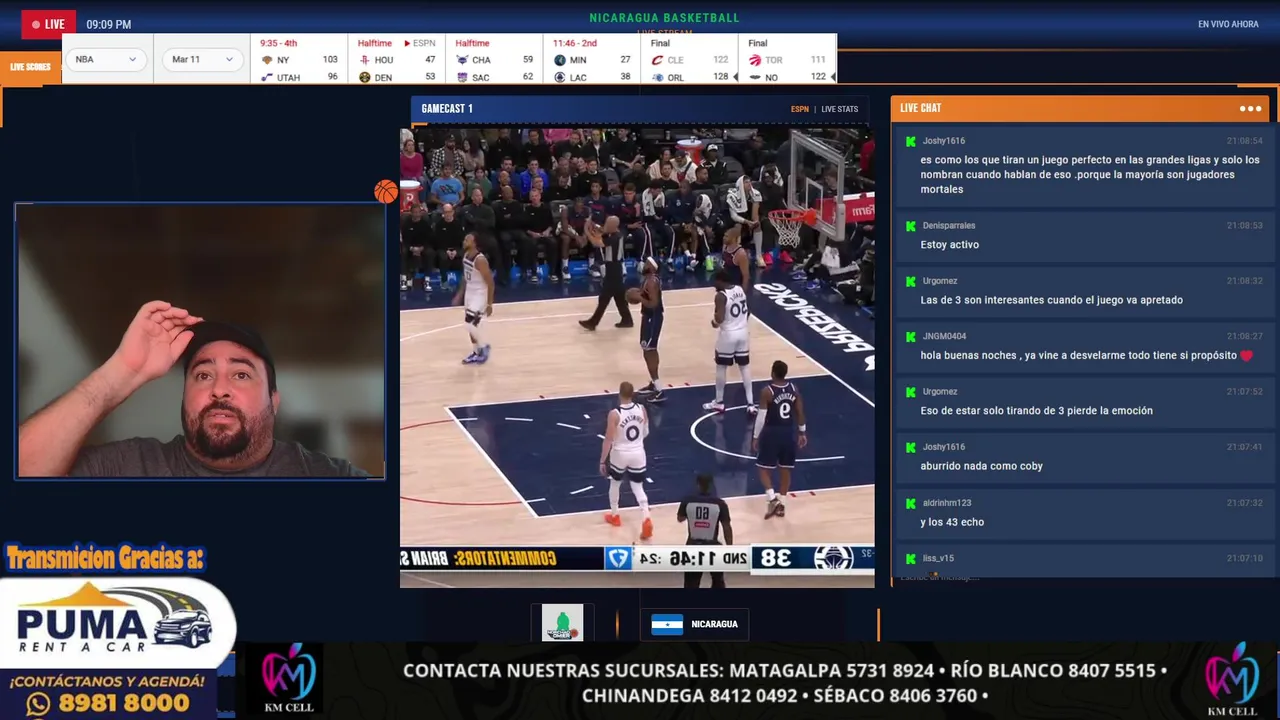Click the basketball icon beside the webcam
The image size is (1280, 720).
(386, 191)
